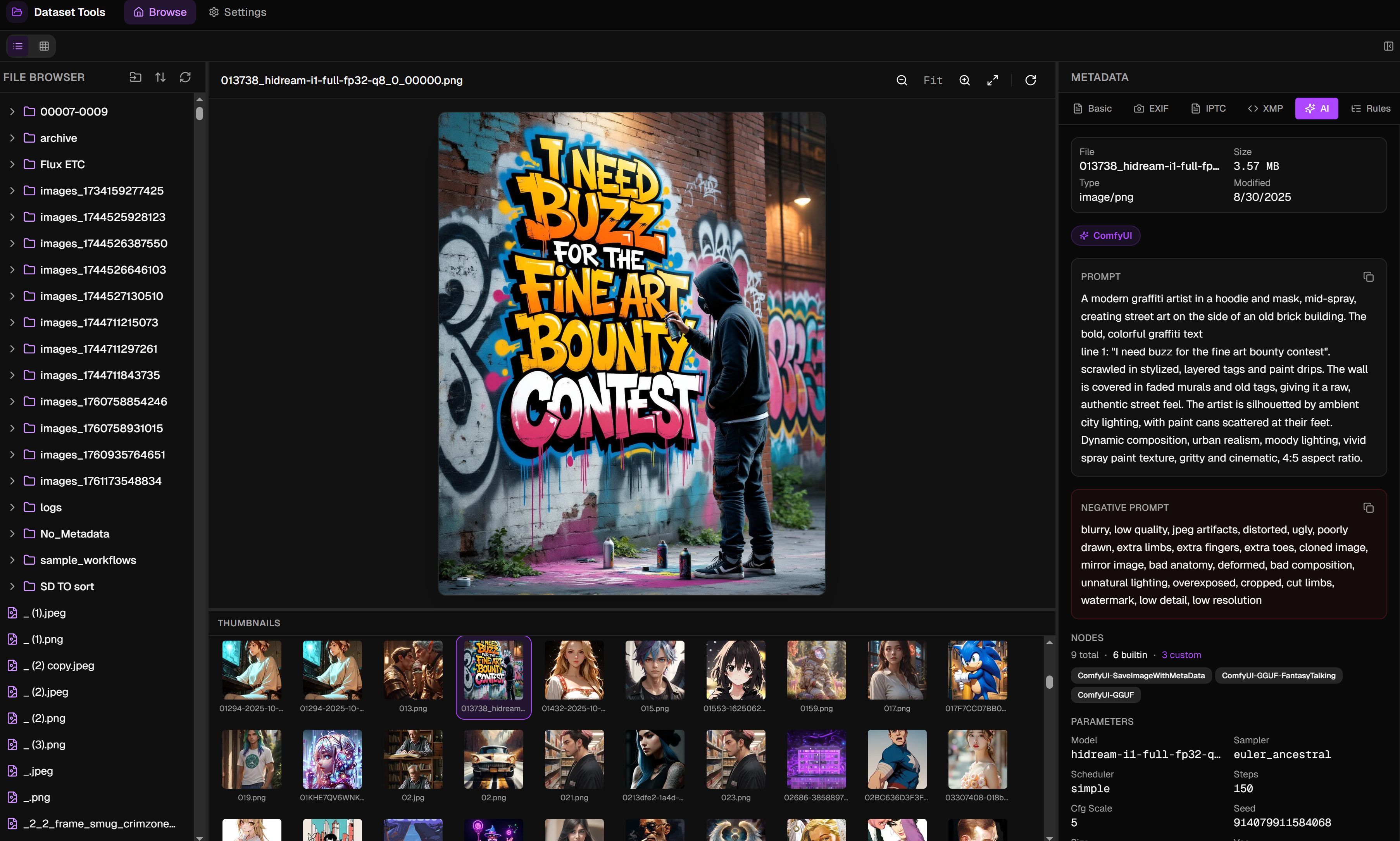The height and width of the screenshot is (841, 1400).
Task: Expand the archive folder
Action: point(12,138)
